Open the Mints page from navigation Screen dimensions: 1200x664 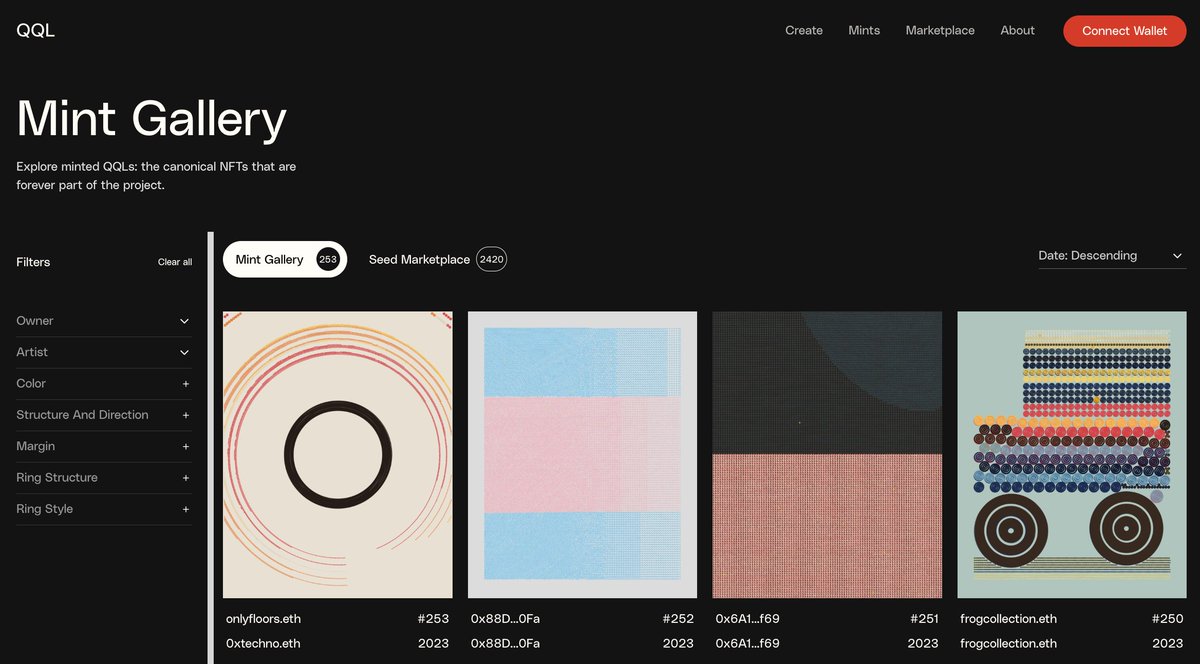pyautogui.click(x=863, y=30)
